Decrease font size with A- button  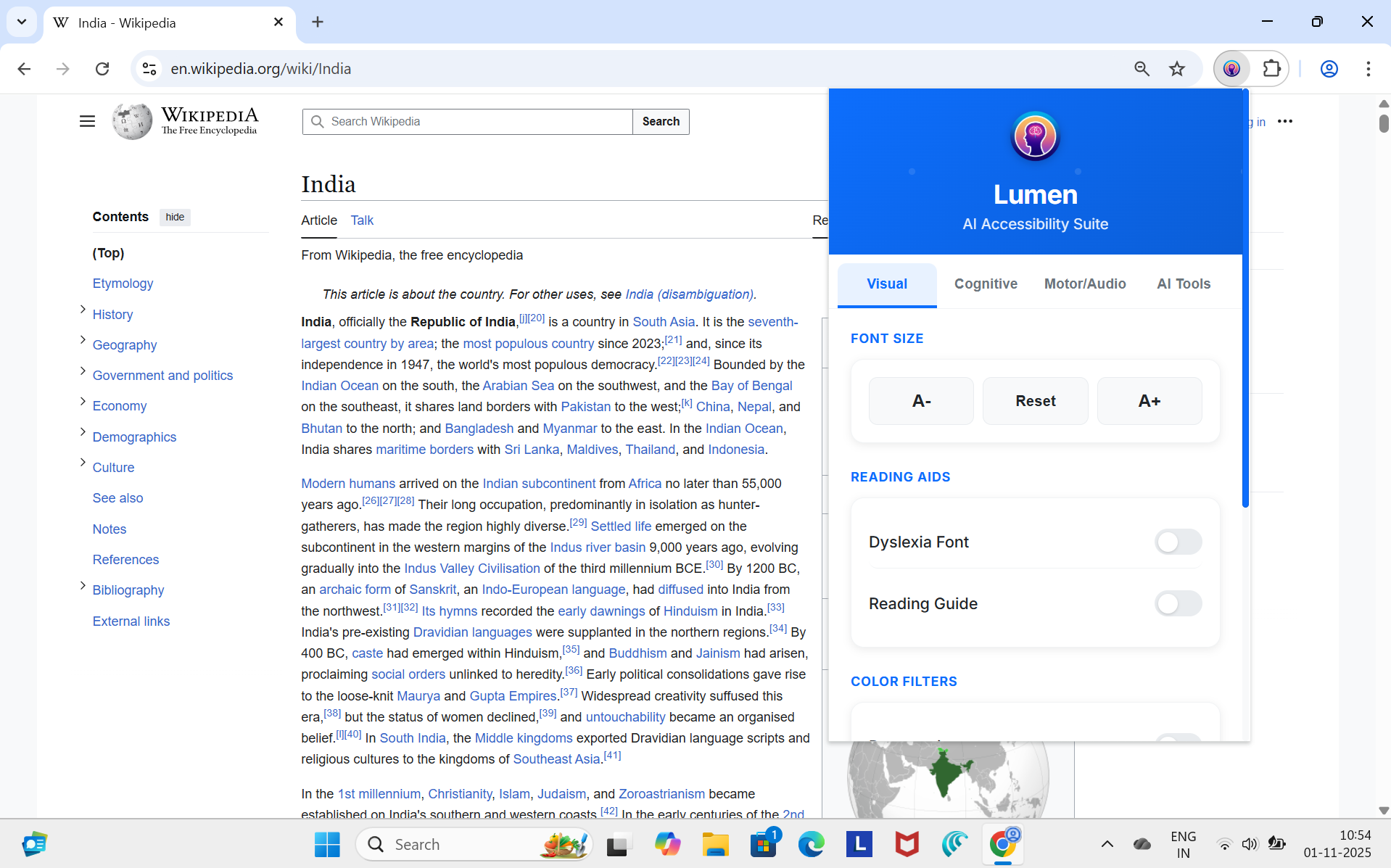point(921,401)
